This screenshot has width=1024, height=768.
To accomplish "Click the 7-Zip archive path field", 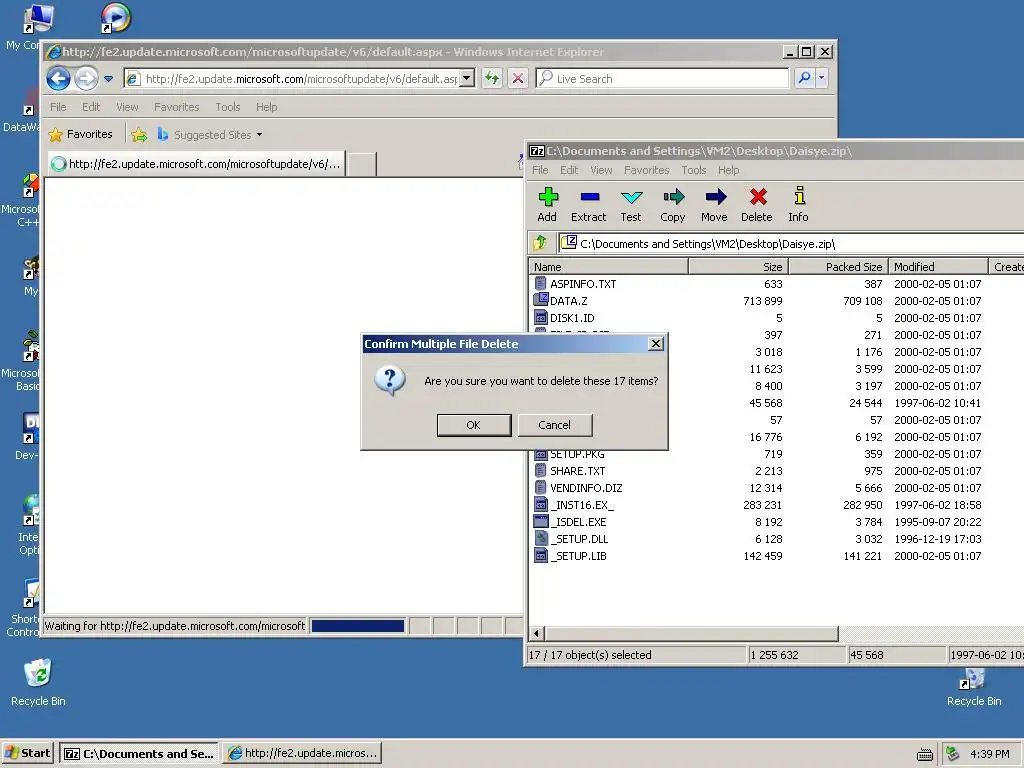I will click(792, 244).
